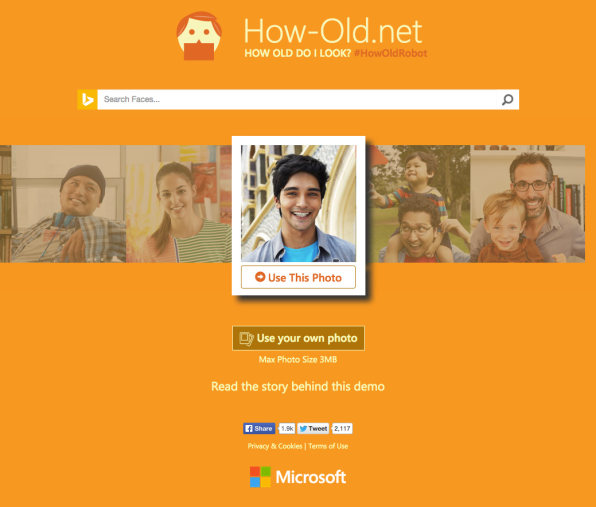Click the photo stack icon on upload button
Screen dimensions: 596x507
[246, 338]
